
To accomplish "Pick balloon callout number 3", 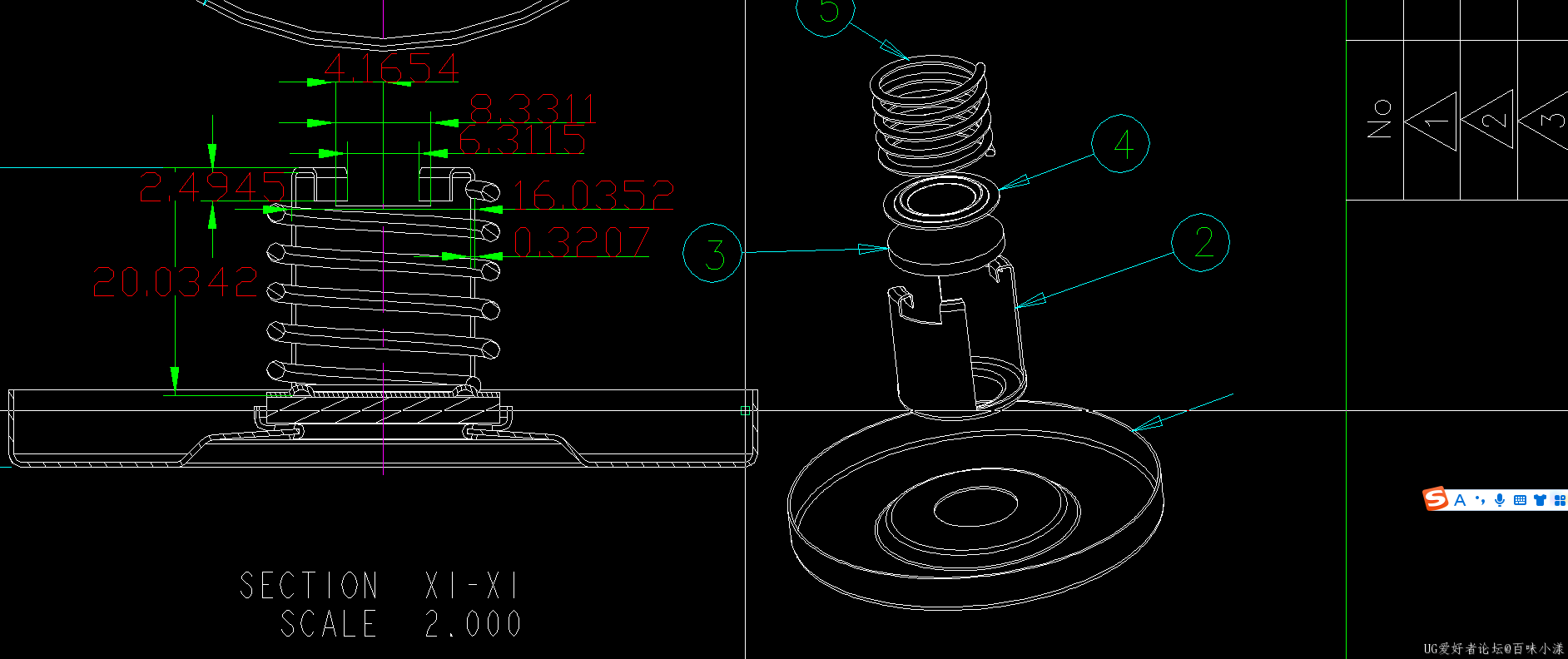I will [x=712, y=253].
